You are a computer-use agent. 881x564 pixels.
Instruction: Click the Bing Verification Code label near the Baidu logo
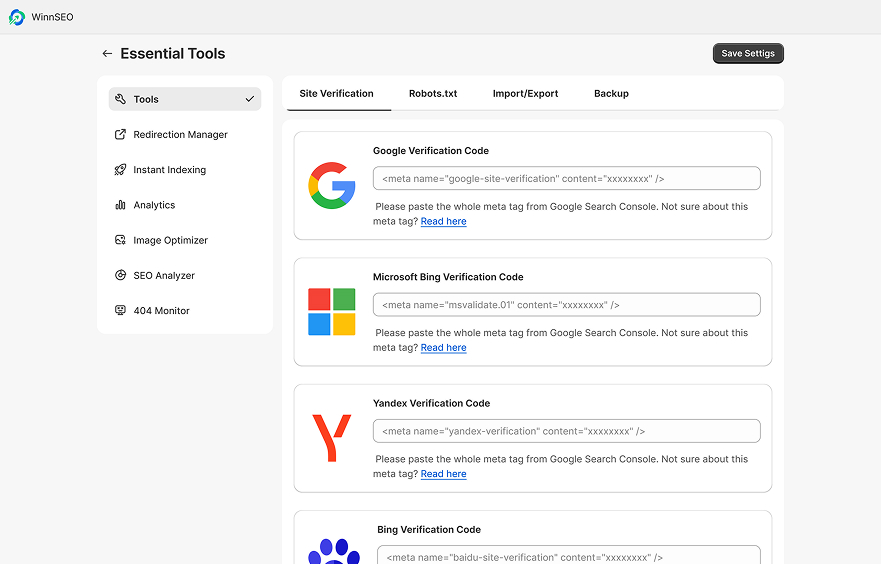[429, 530]
